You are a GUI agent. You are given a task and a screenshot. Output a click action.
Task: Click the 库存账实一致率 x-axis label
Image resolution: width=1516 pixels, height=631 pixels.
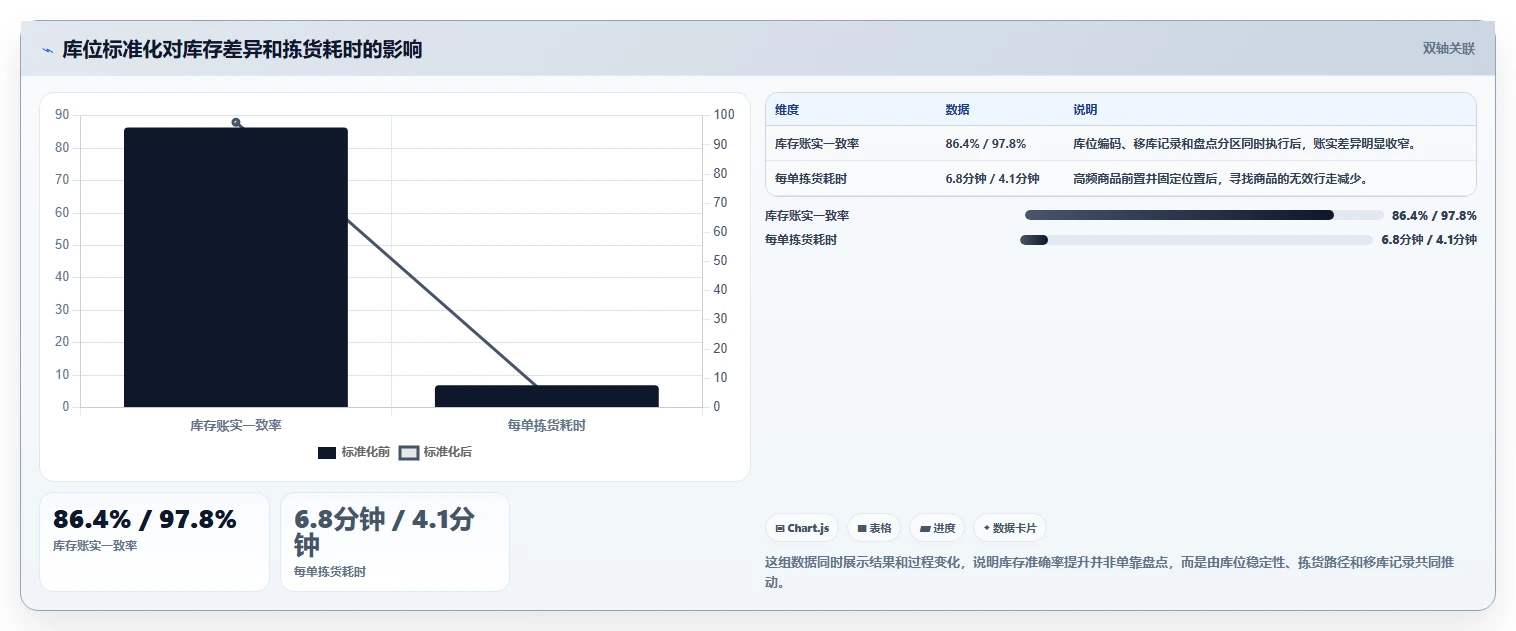(x=236, y=426)
